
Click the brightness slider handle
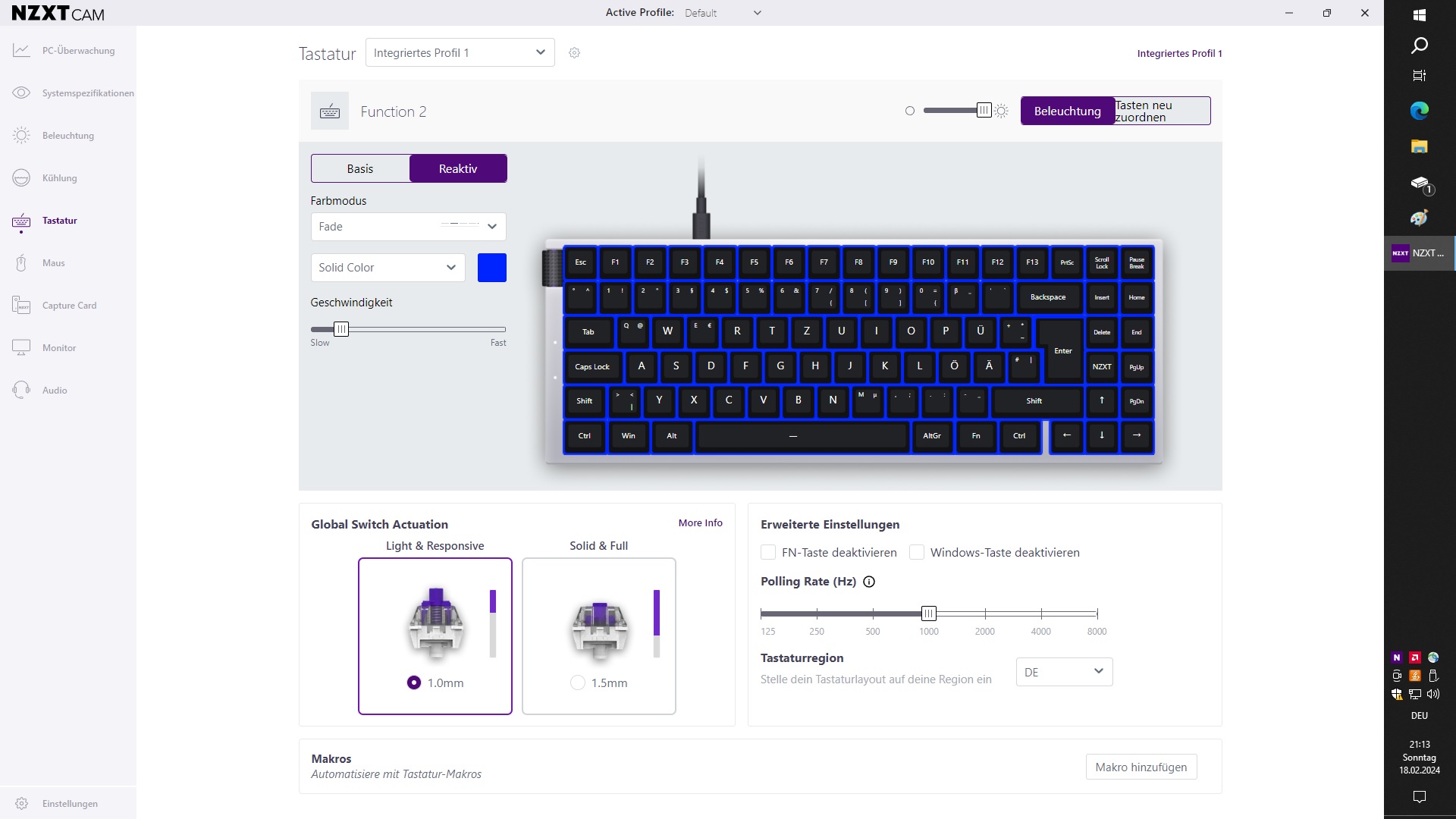tap(984, 111)
